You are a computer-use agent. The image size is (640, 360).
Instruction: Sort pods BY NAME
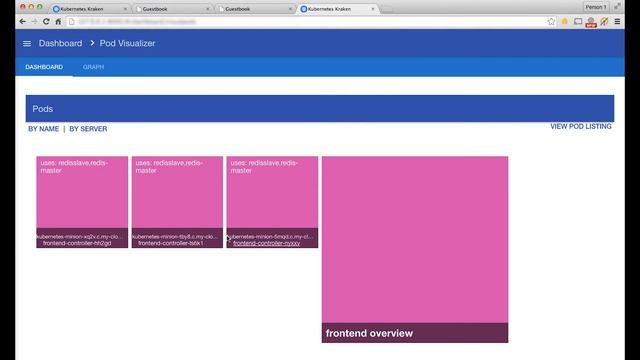point(43,129)
